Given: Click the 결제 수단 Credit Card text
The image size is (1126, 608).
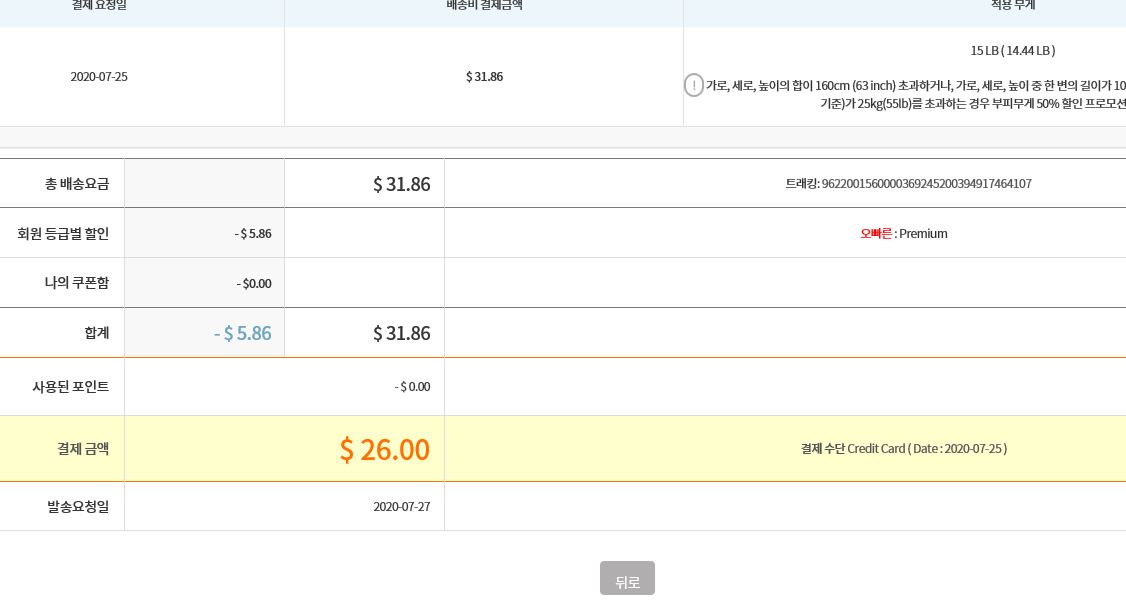Looking at the screenshot, I should click(x=903, y=449).
